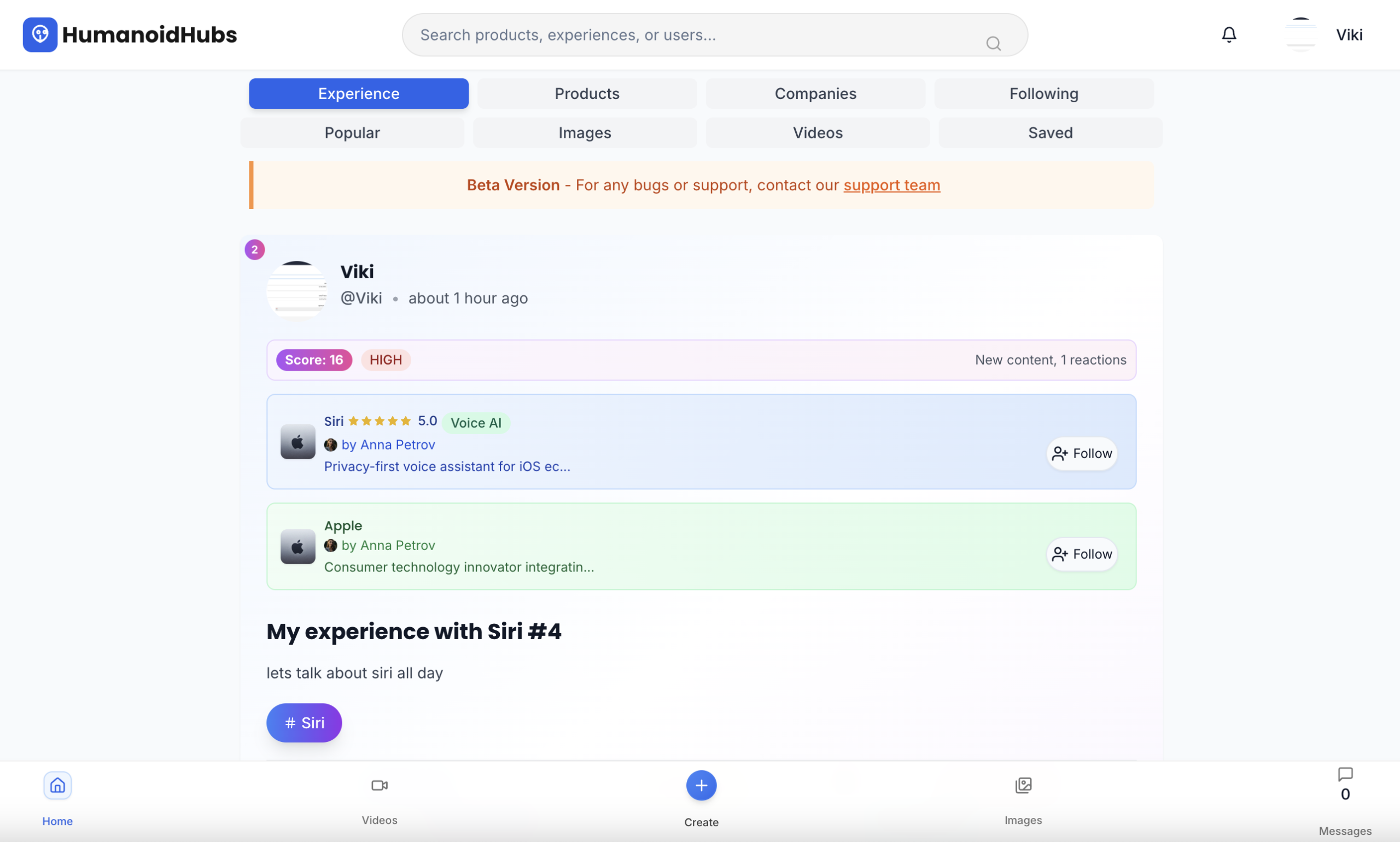Open the support team link
1400x842 pixels.
pyautogui.click(x=891, y=185)
